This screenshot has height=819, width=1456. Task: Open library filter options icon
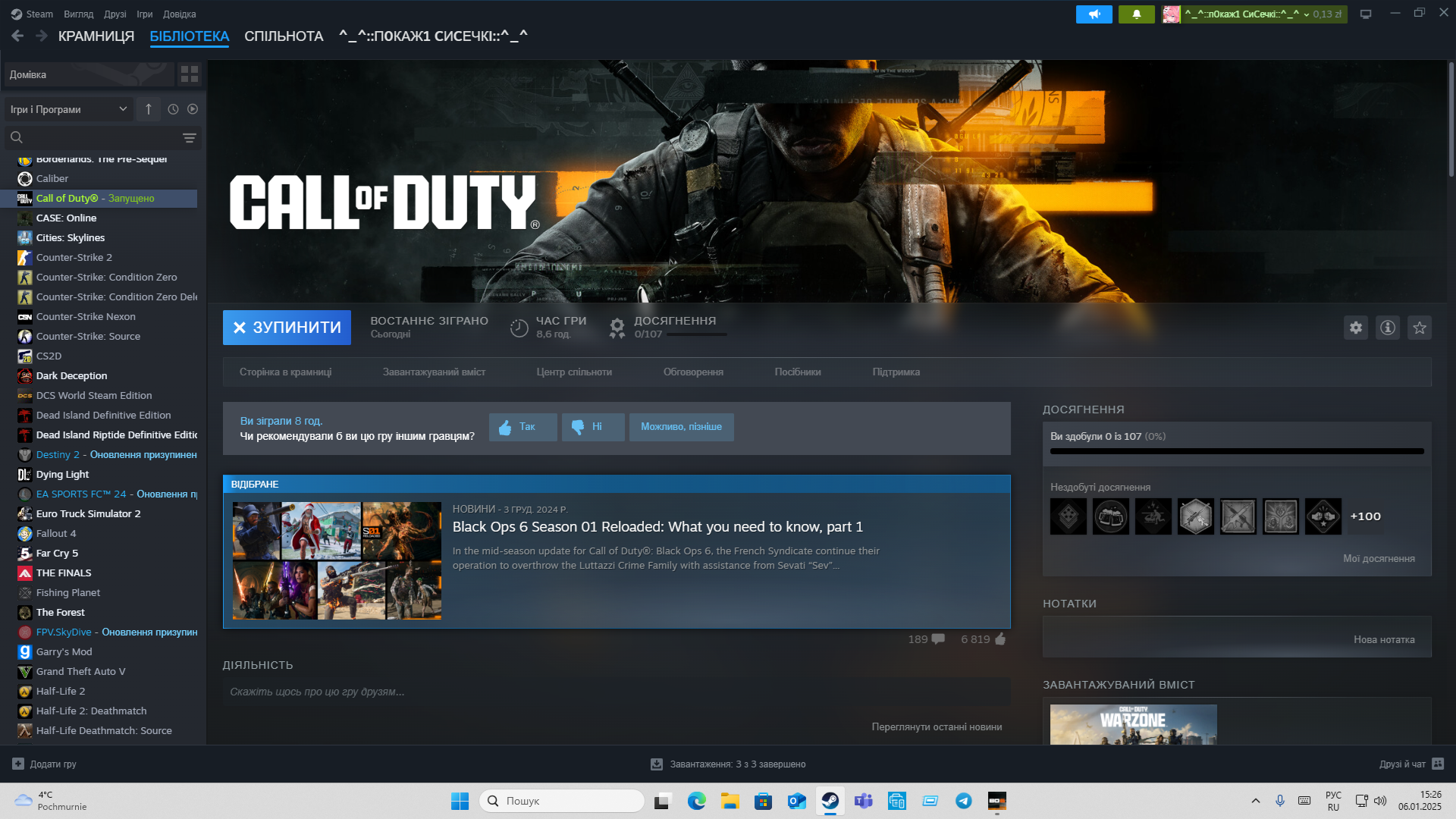[x=189, y=138]
